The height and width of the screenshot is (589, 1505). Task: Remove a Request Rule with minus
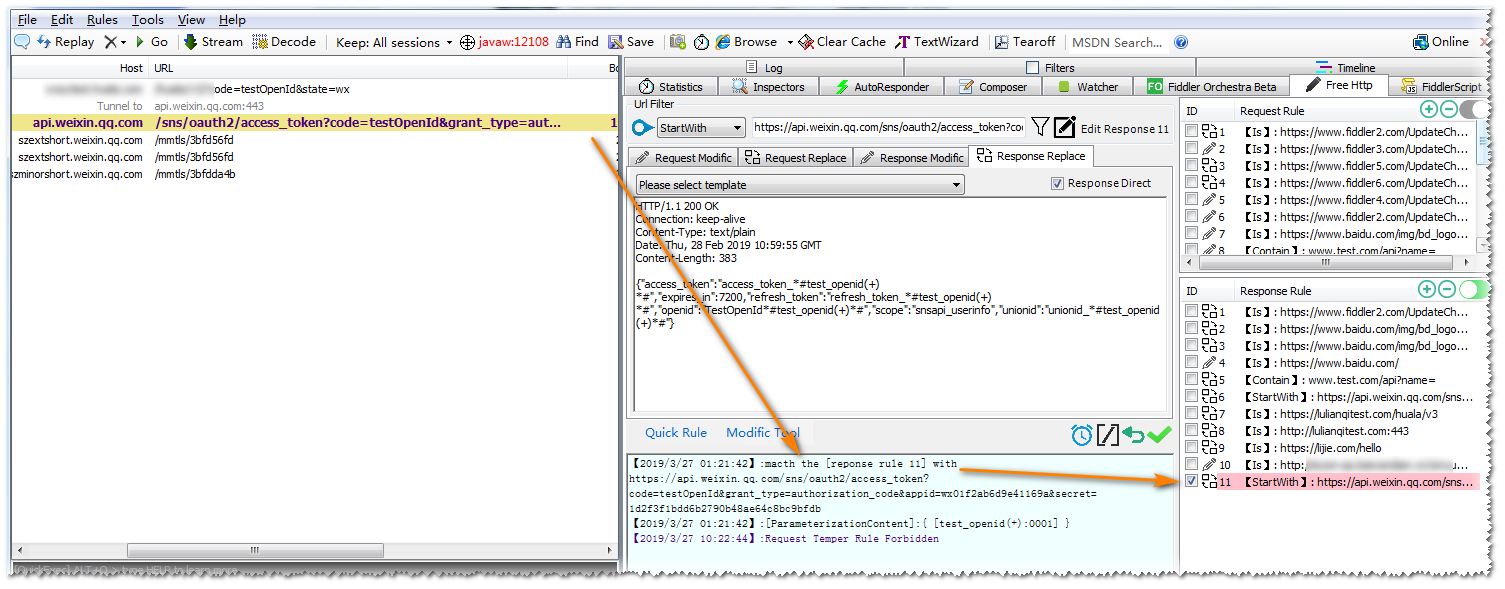1447,110
